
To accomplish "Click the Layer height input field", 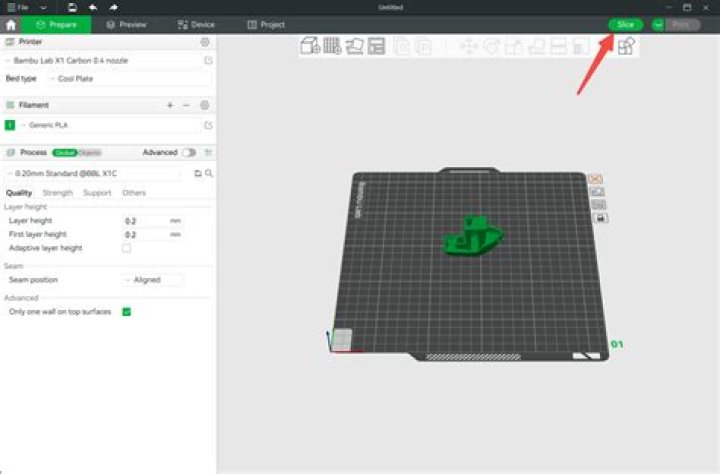I will click(x=145, y=221).
